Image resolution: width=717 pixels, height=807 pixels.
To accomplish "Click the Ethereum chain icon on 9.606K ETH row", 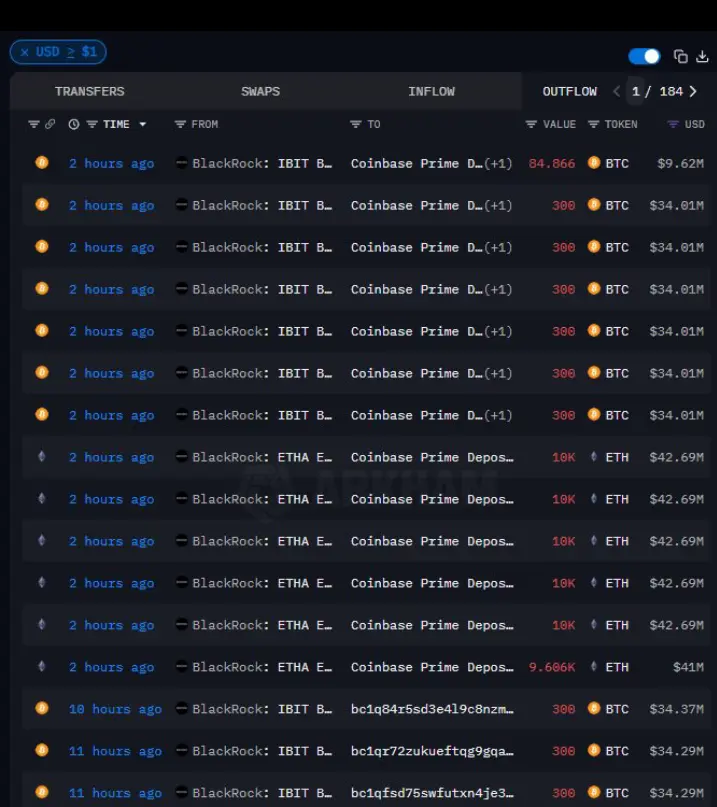I will (42, 666).
